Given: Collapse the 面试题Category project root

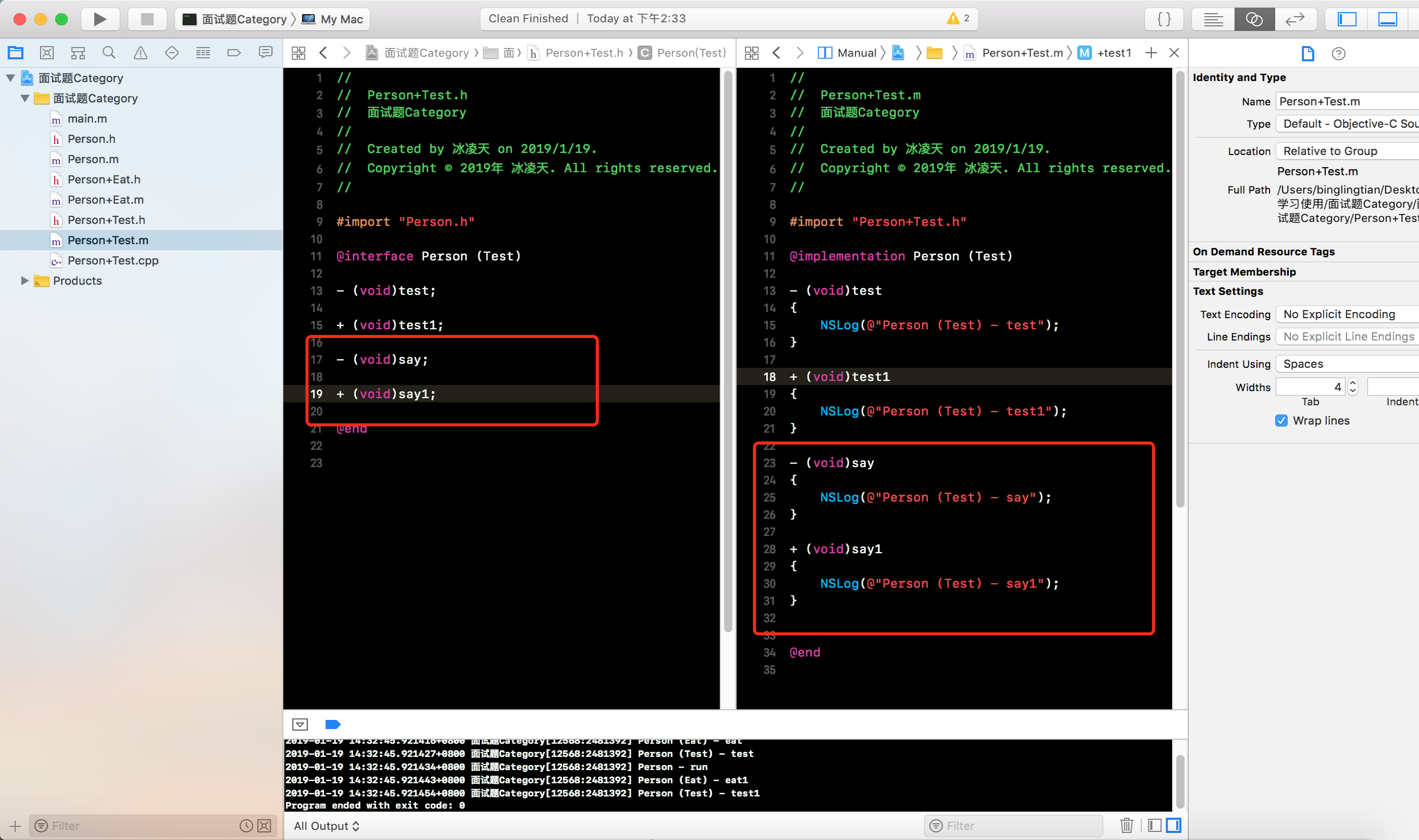Looking at the screenshot, I should click(10, 78).
